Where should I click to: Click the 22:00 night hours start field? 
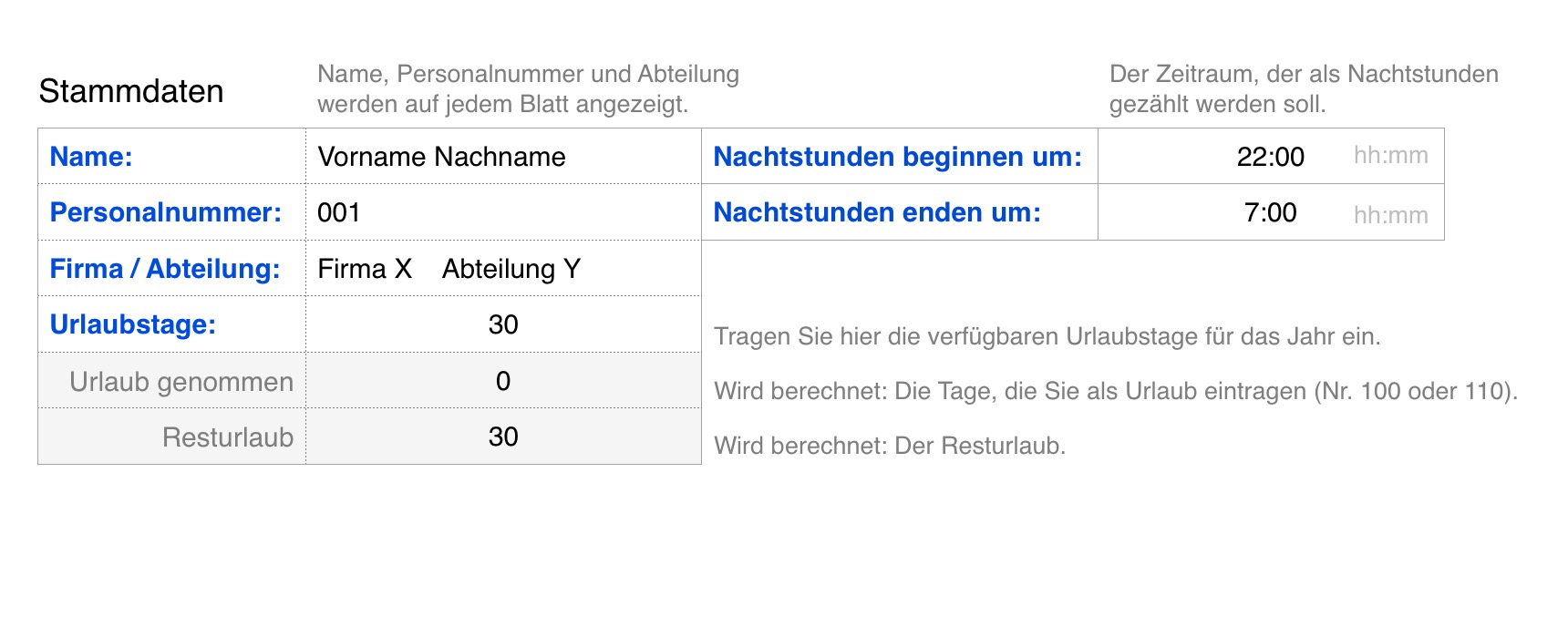click(x=1270, y=157)
